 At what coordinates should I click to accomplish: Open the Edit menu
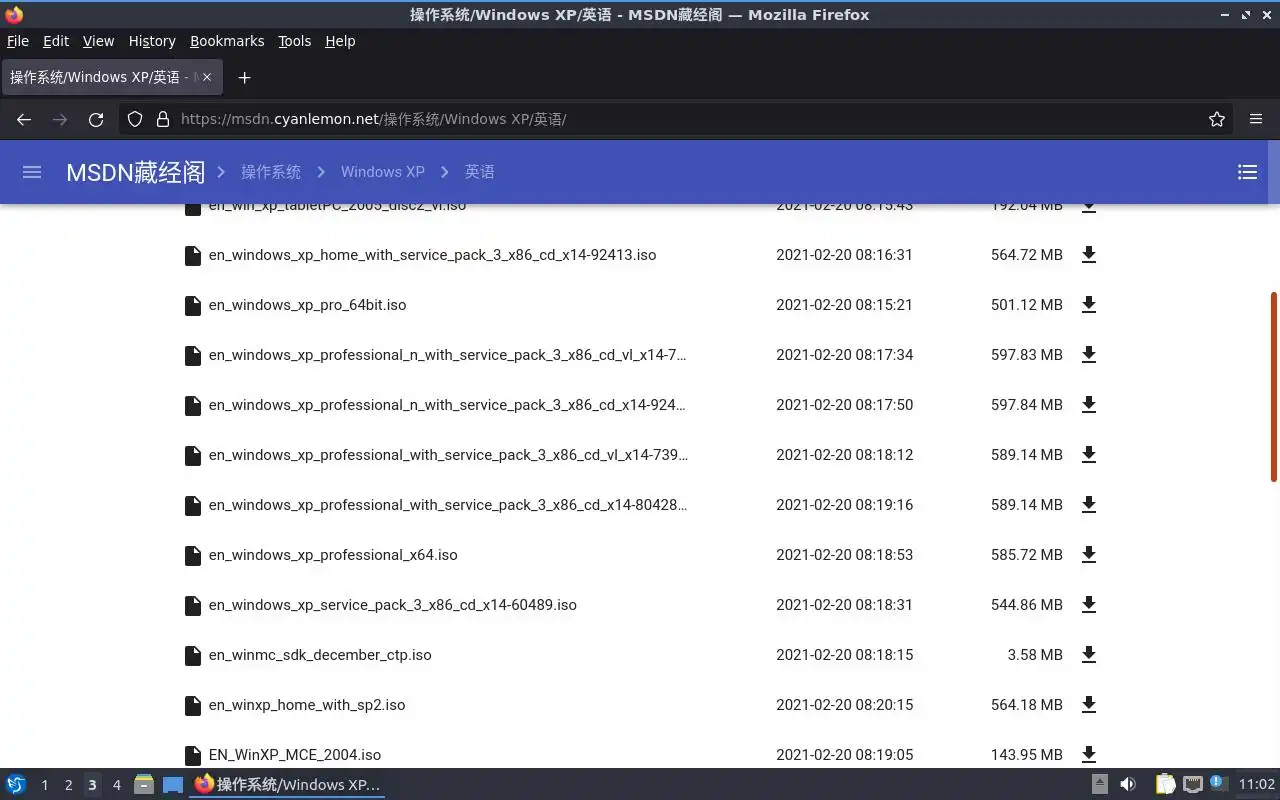point(56,41)
